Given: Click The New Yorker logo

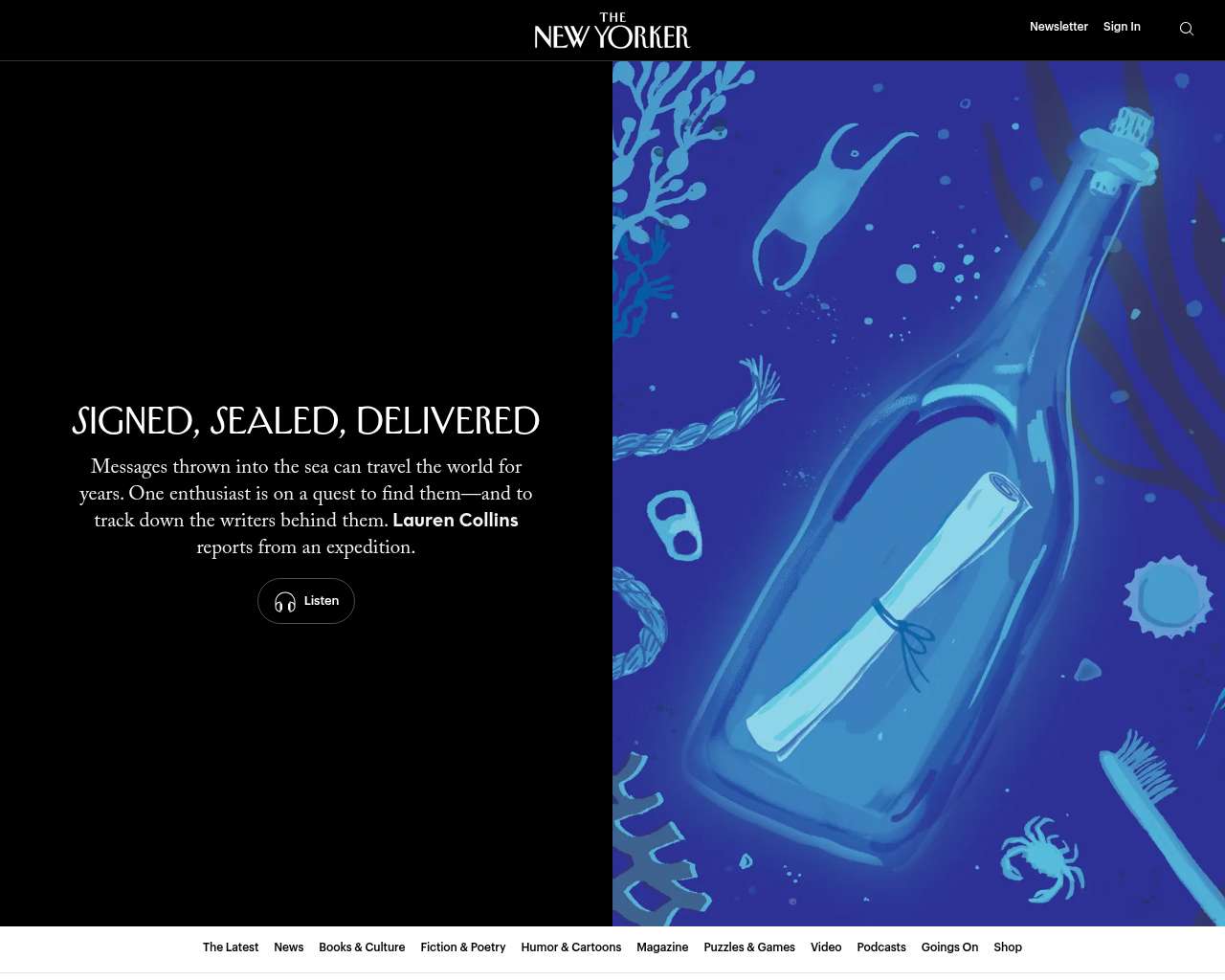Looking at the screenshot, I should pos(612,31).
